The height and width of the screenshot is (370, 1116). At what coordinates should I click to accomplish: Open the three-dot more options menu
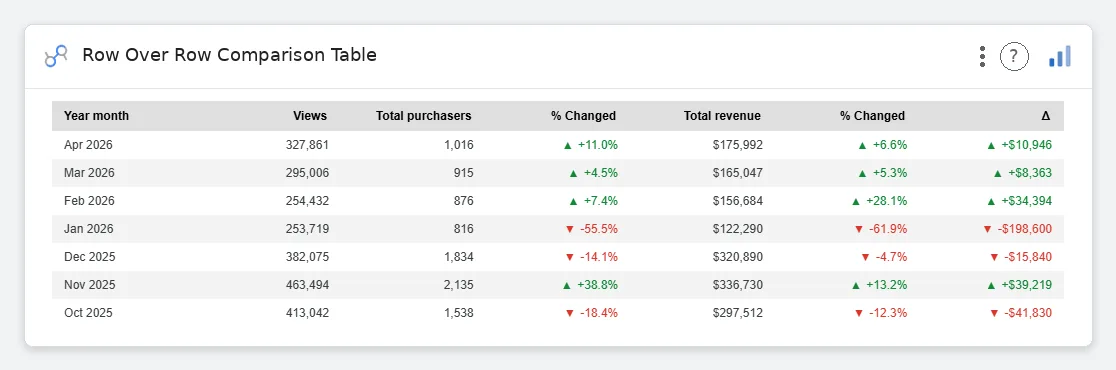(x=982, y=56)
